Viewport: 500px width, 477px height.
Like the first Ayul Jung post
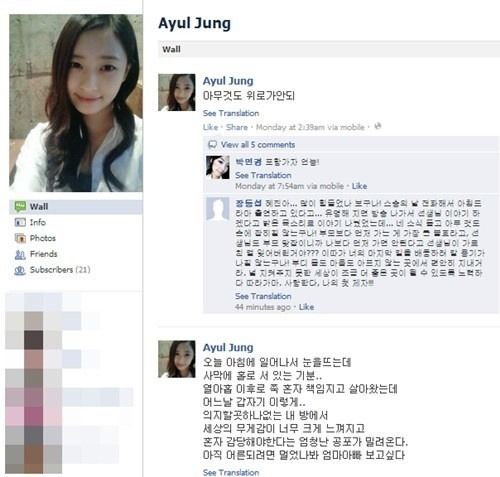tap(210, 127)
